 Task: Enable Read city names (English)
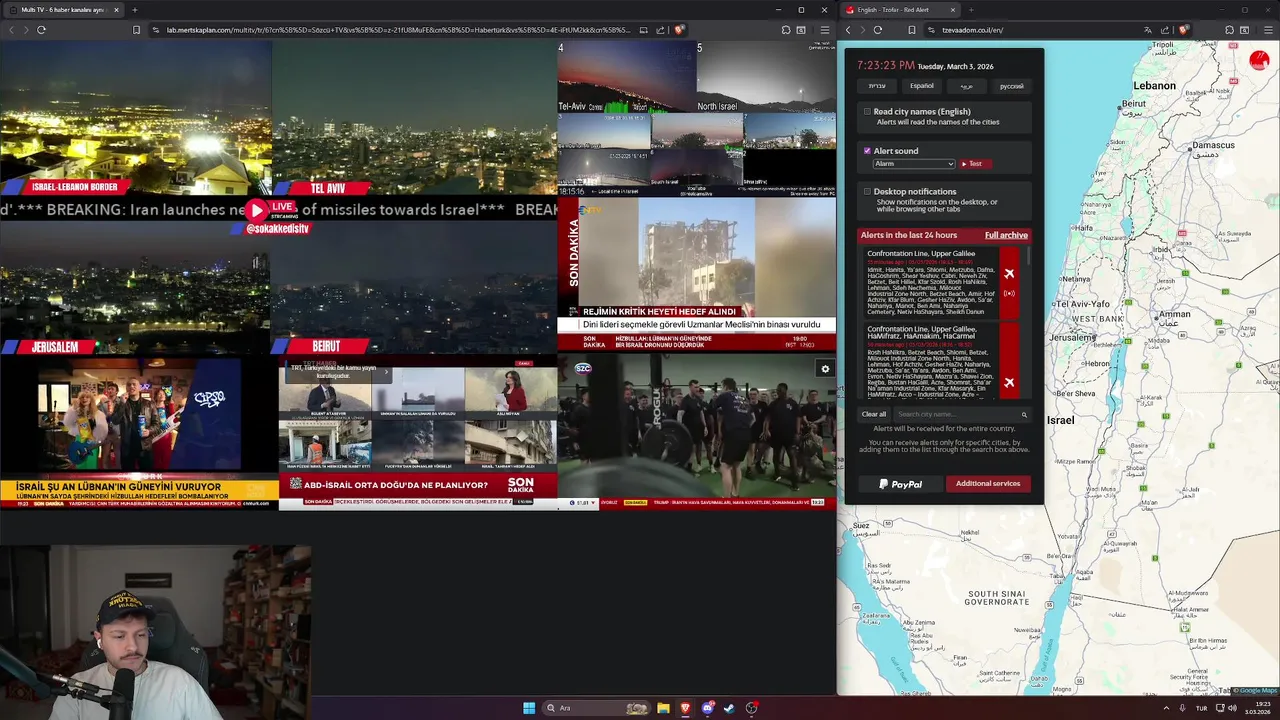tap(867, 112)
